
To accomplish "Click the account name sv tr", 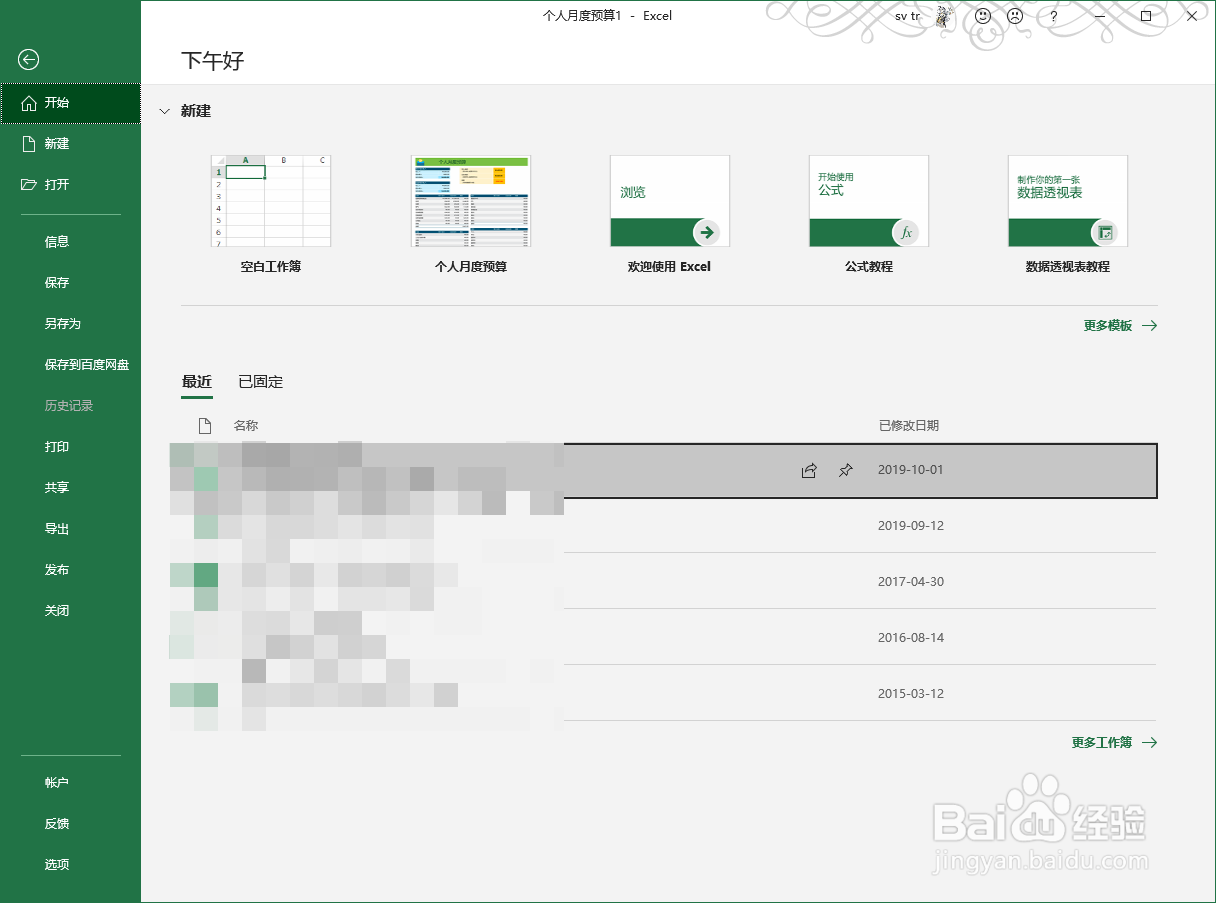I will (908, 16).
